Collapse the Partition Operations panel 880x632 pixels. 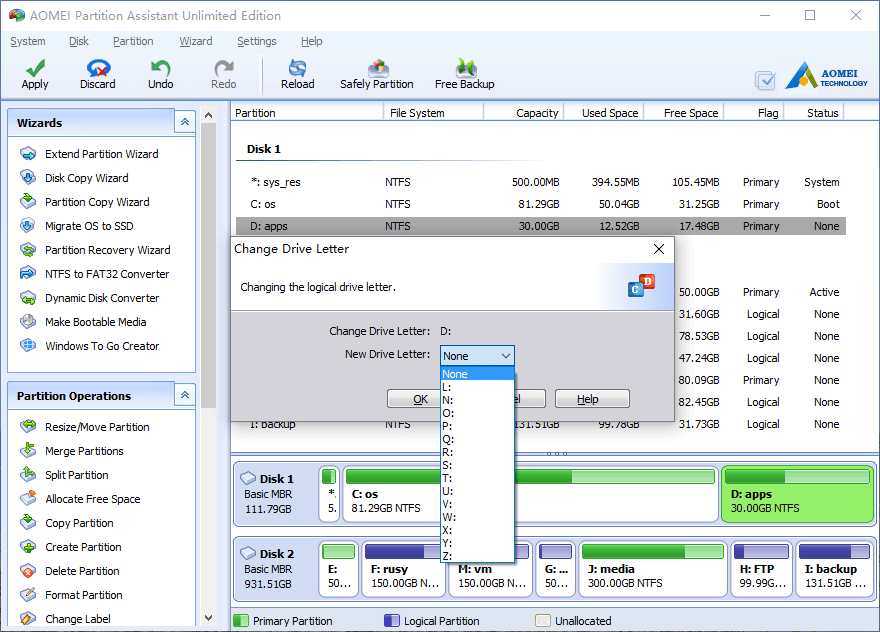click(185, 395)
